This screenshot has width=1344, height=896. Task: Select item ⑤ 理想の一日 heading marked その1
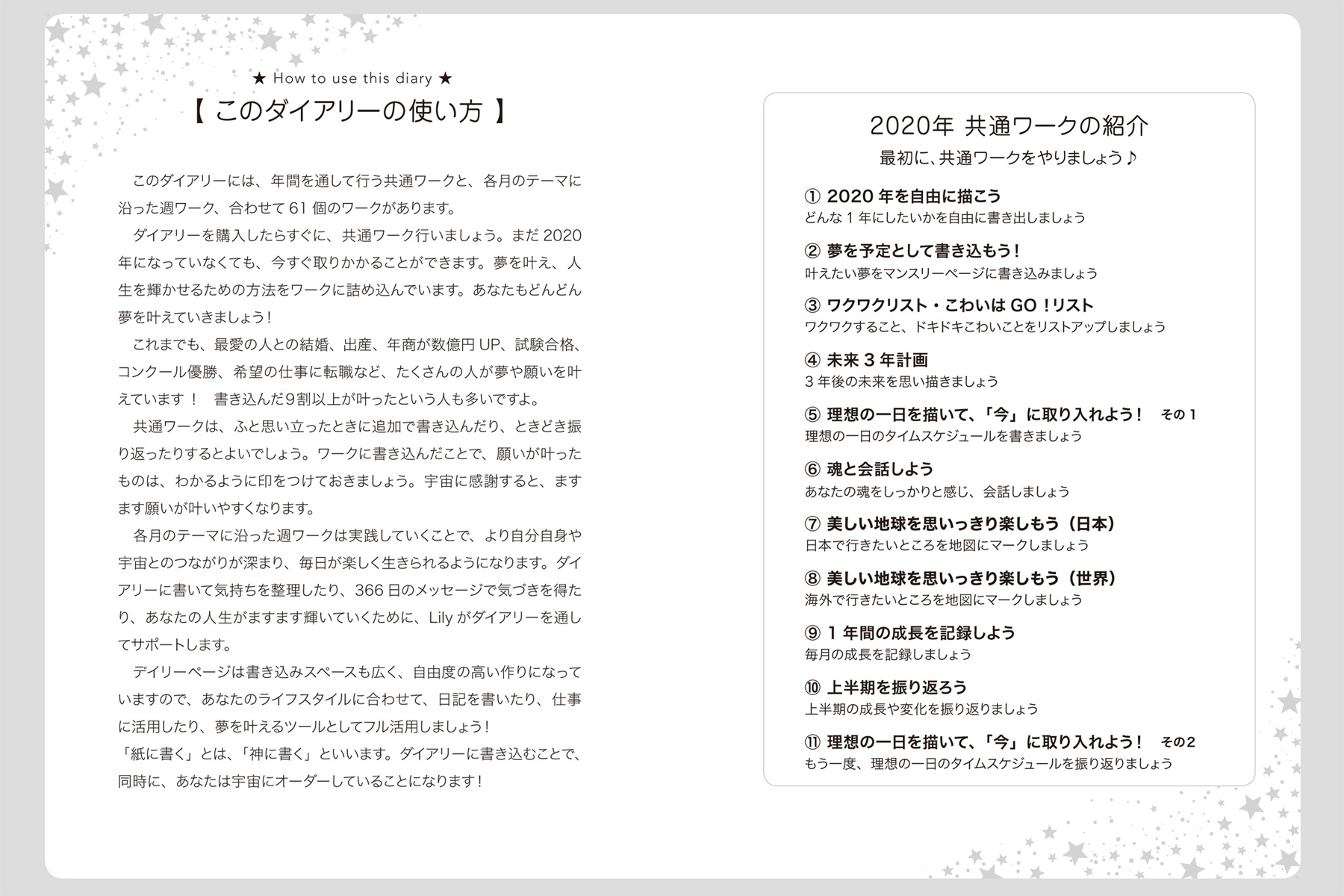pyautogui.click(x=1001, y=414)
